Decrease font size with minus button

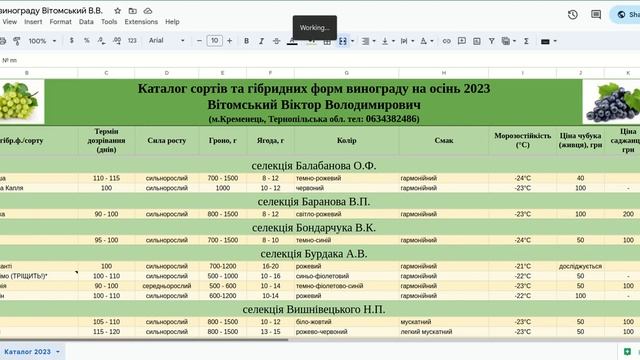199,41
